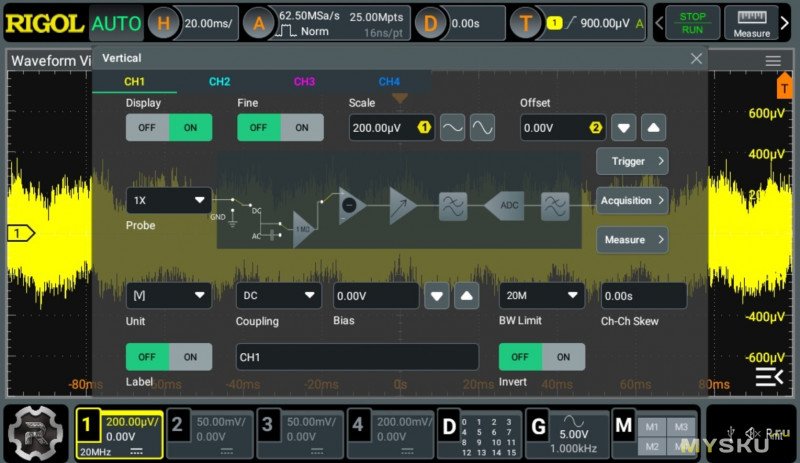
Task: Click the offset up arrow
Action: (x=652, y=127)
